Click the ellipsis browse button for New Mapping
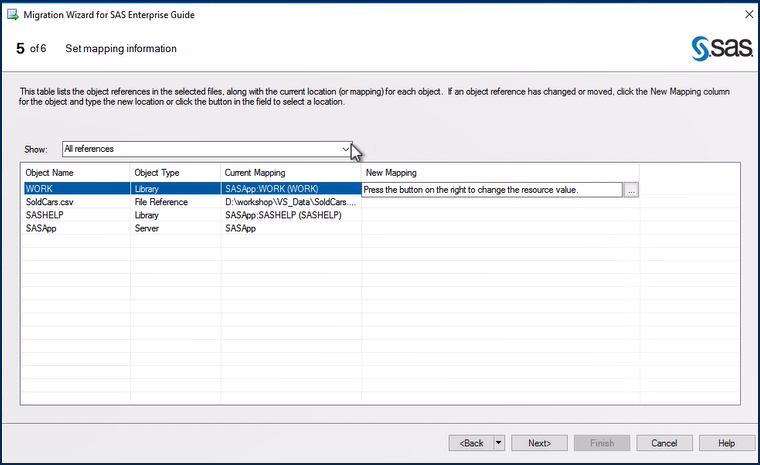 pos(631,189)
